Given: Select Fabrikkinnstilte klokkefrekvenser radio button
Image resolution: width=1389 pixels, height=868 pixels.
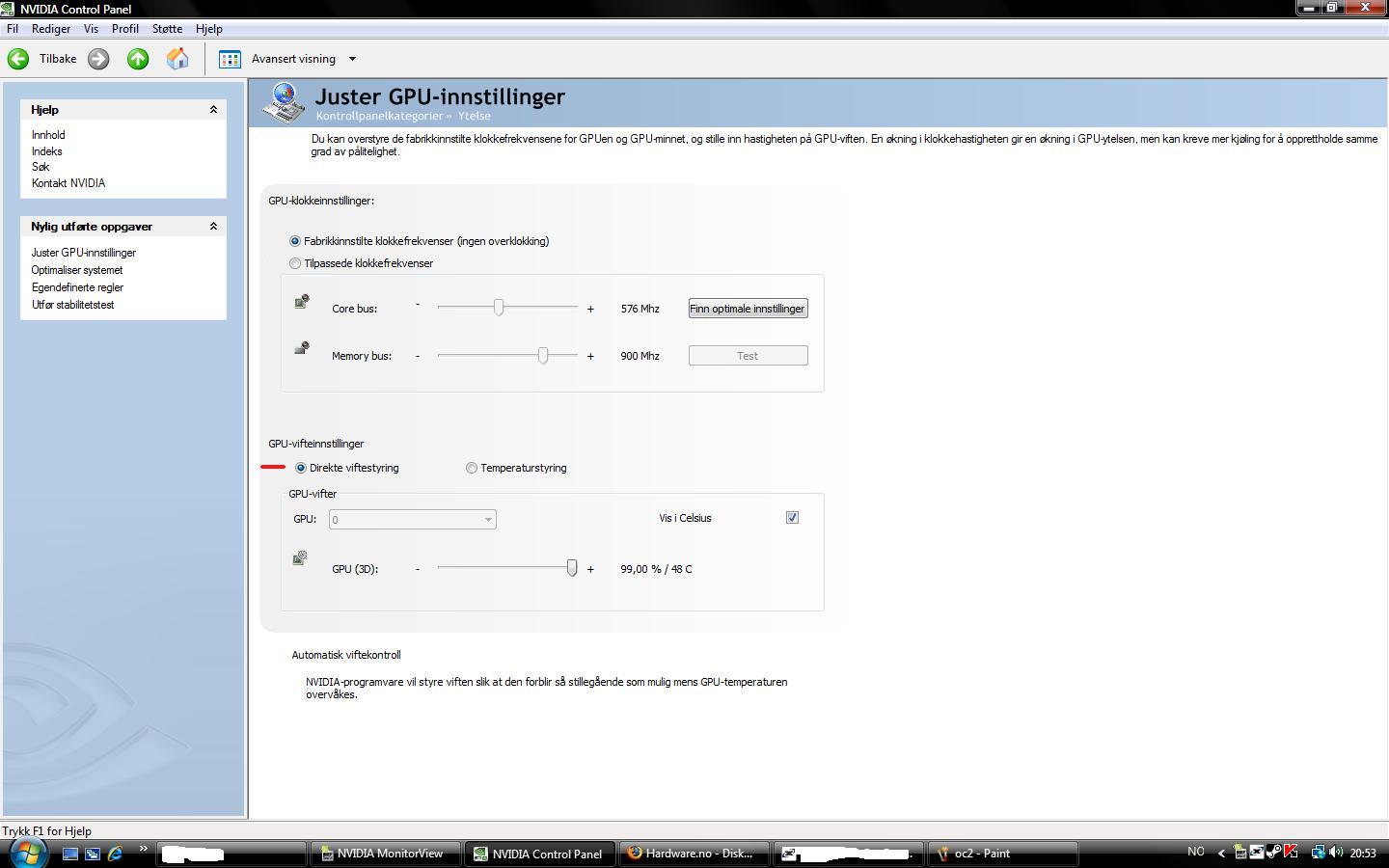Looking at the screenshot, I should (295, 241).
